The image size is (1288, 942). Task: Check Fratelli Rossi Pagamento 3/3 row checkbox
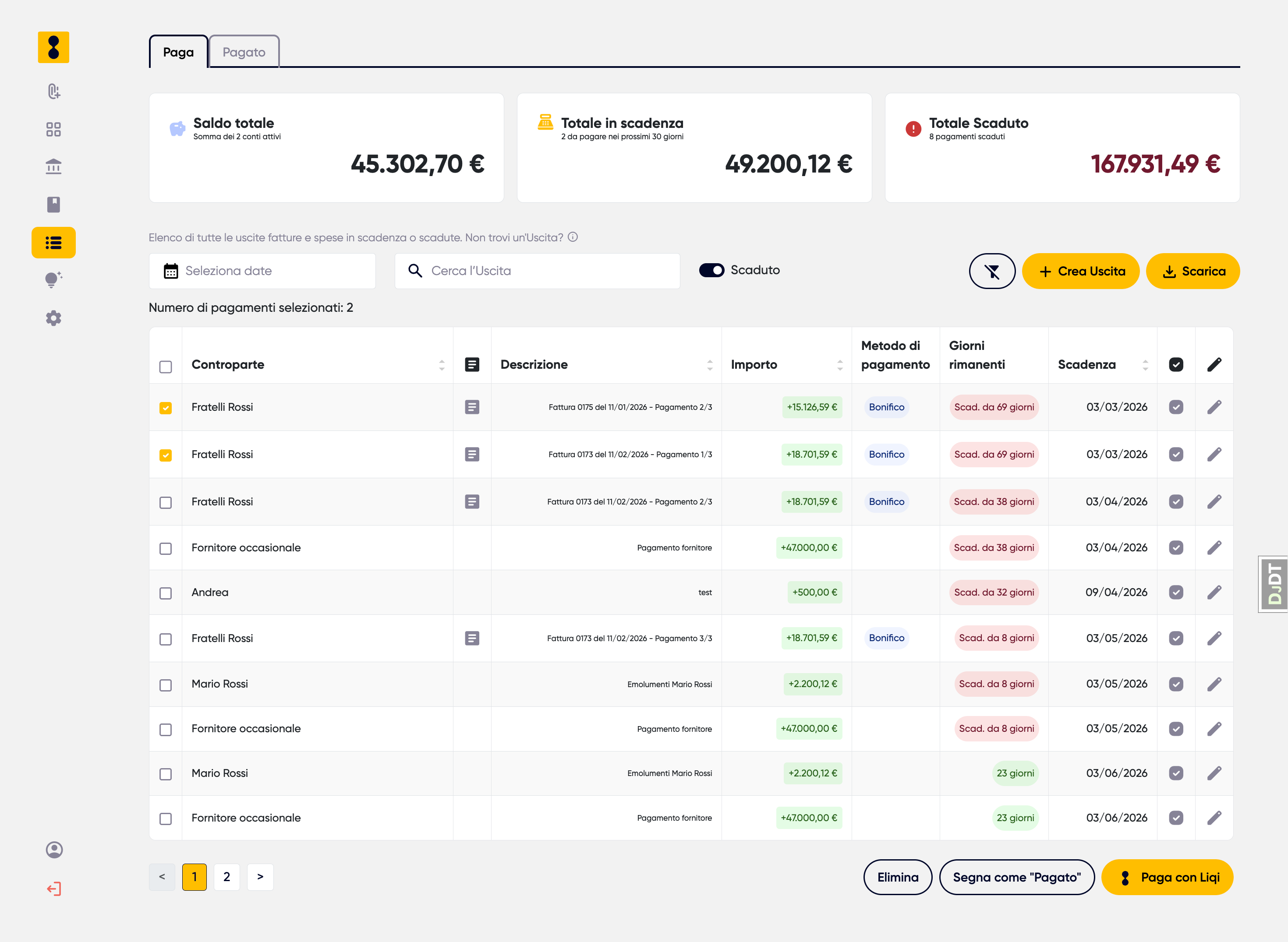(x=166, y=639)
